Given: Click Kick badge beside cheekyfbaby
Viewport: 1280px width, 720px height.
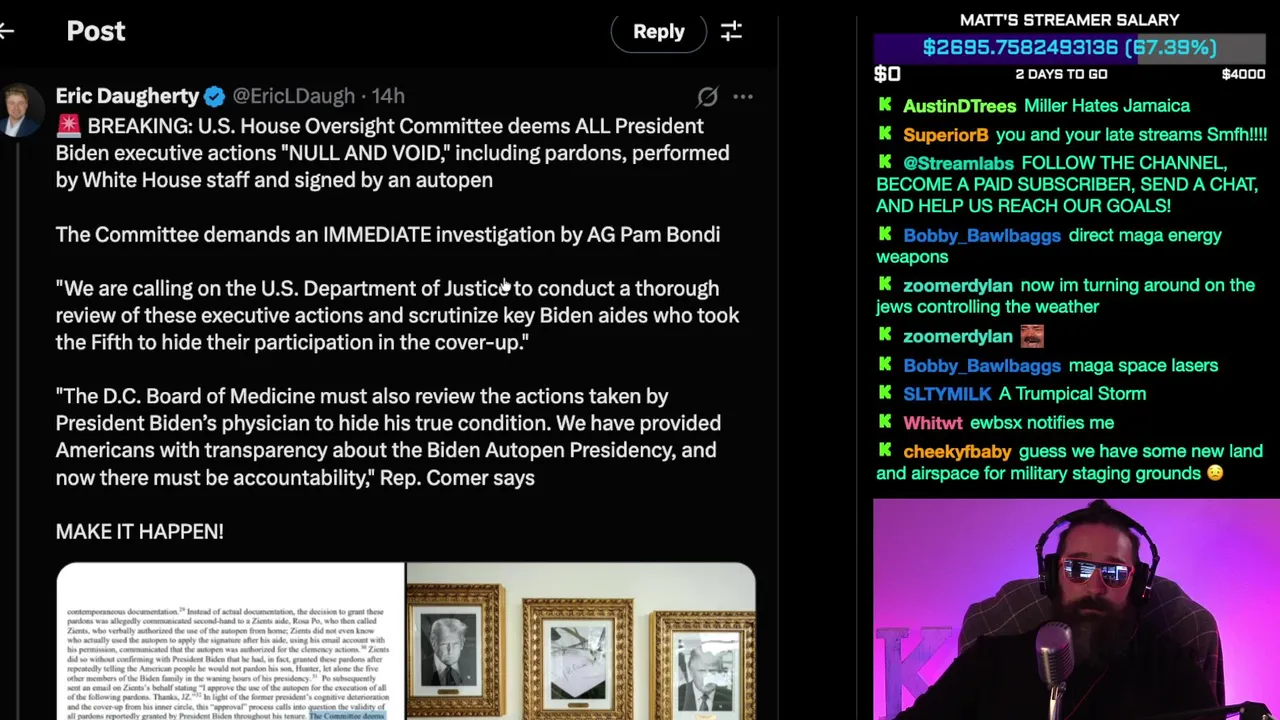Looking at the screenshot, I should click(x=885, y=451).
